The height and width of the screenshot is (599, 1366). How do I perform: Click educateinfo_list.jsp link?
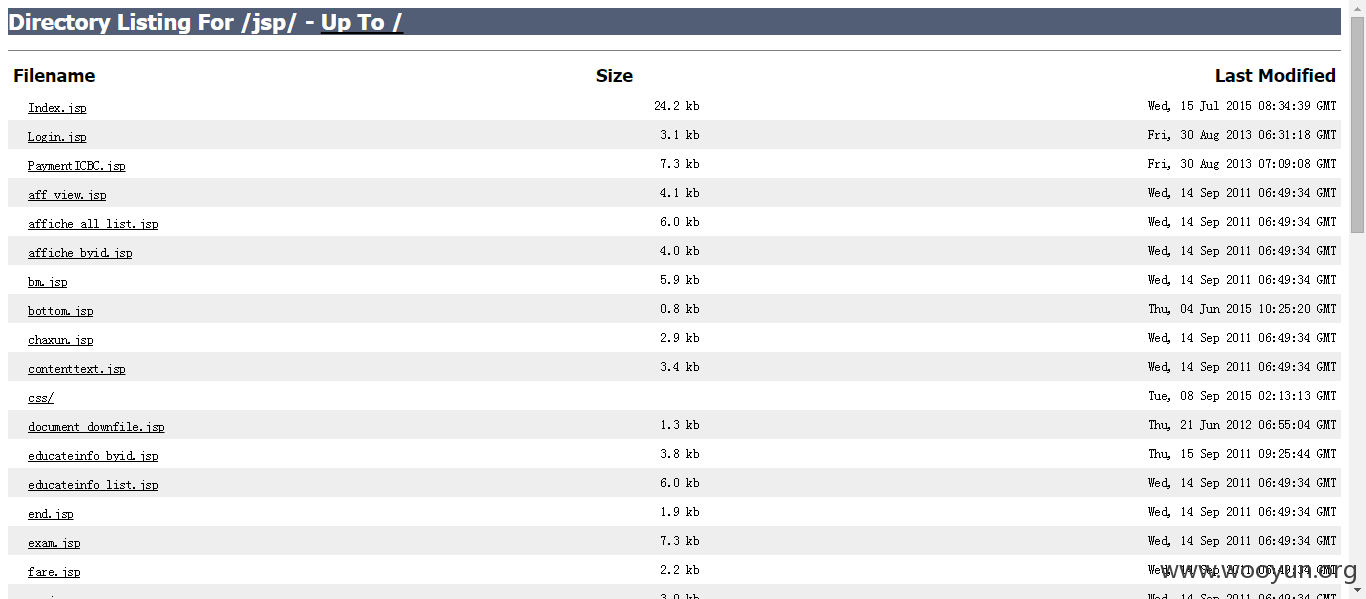click(x=93, y=485)
